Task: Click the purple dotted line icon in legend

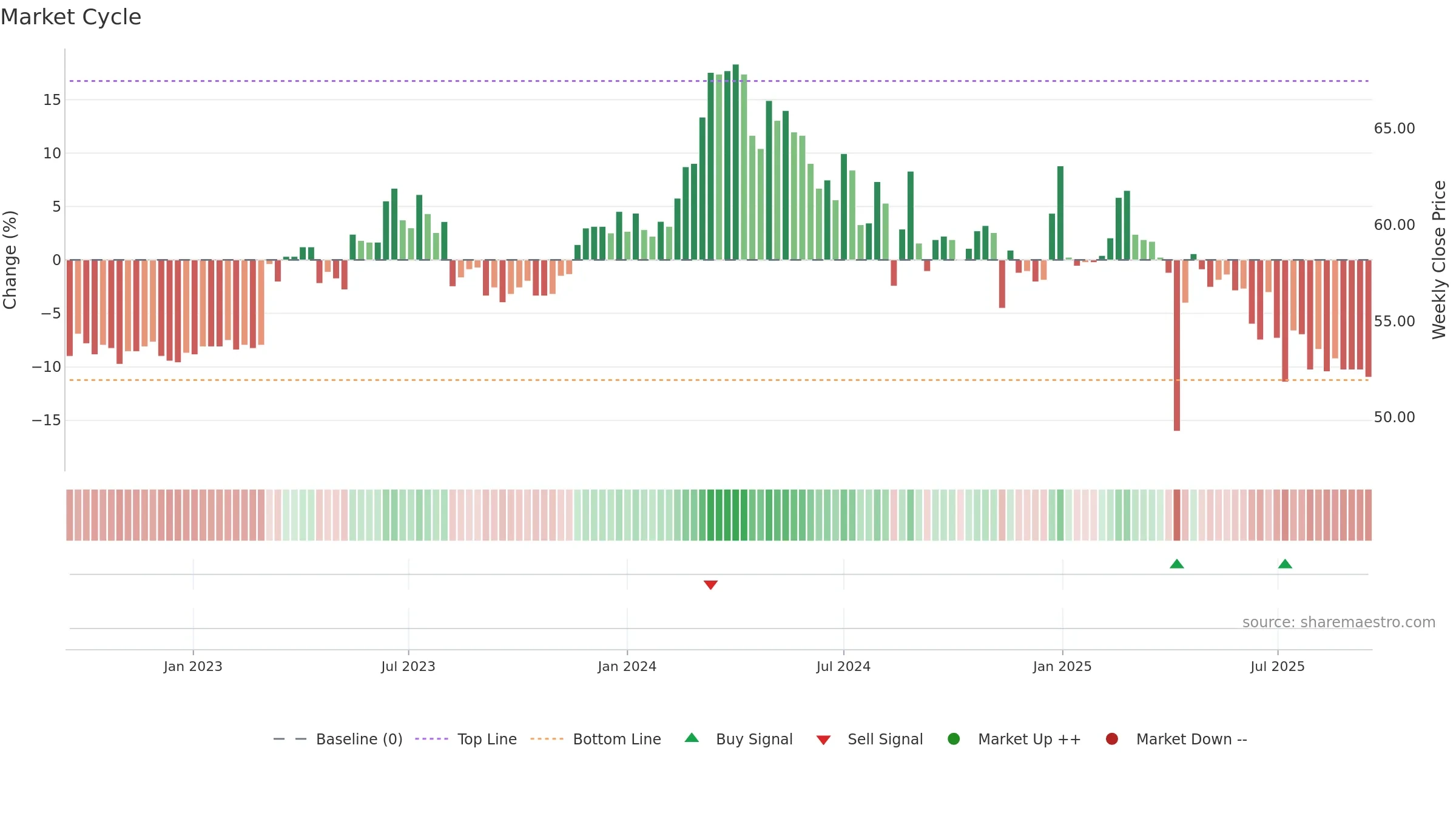Action: pyautogui.click(x=431, y=739)
